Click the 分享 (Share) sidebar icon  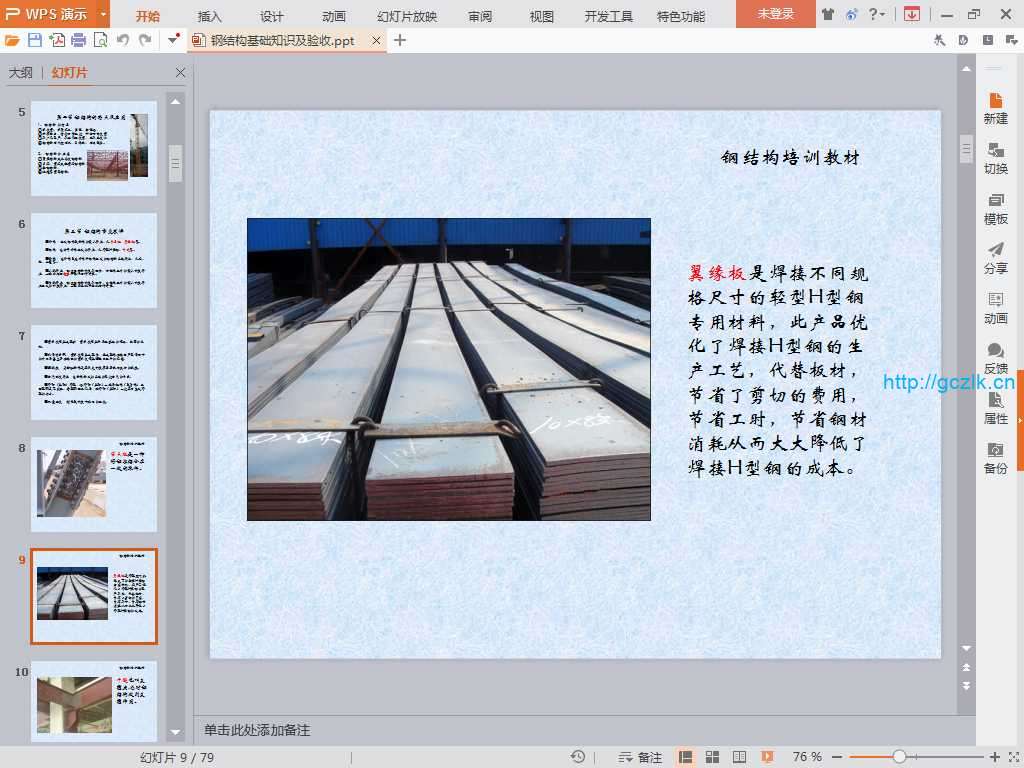point(995,258)
